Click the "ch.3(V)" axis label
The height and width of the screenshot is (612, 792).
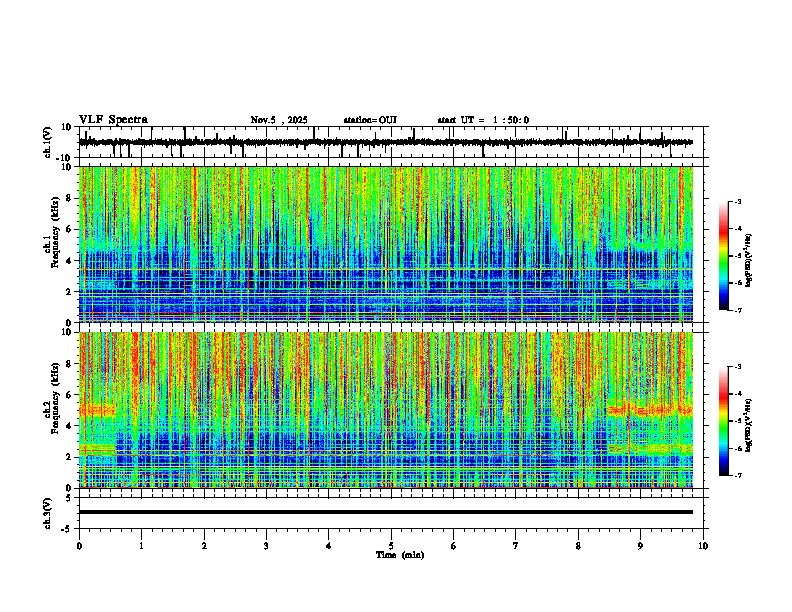[48, 513]
